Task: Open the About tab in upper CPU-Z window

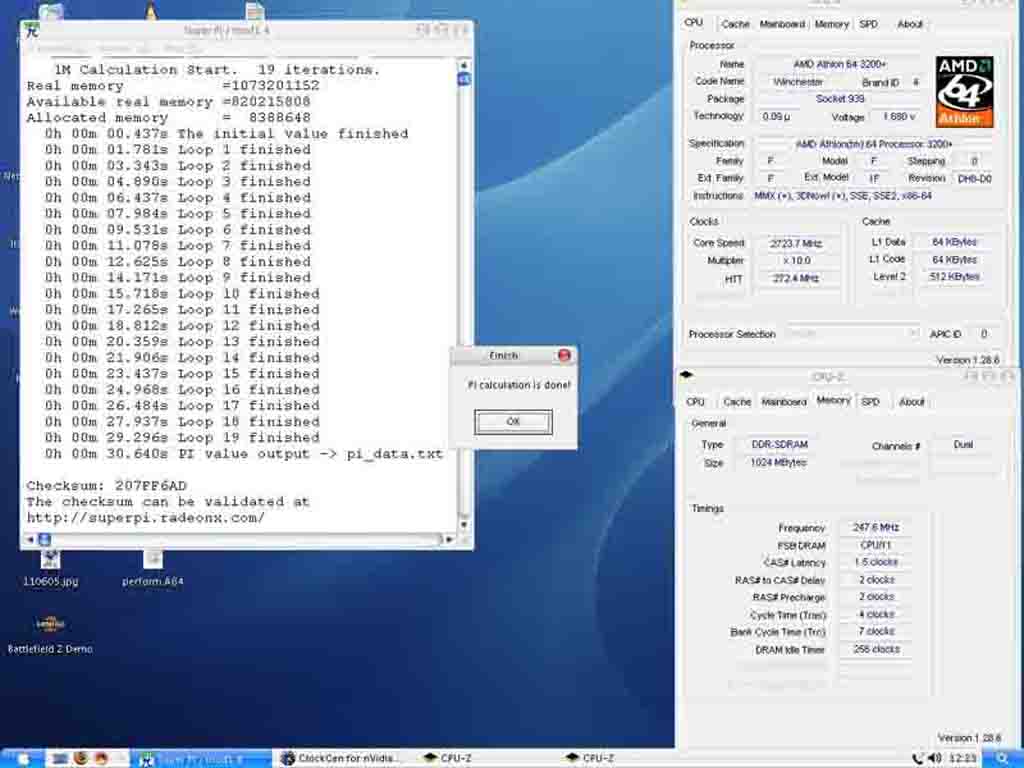Action: tap(910, 24)
